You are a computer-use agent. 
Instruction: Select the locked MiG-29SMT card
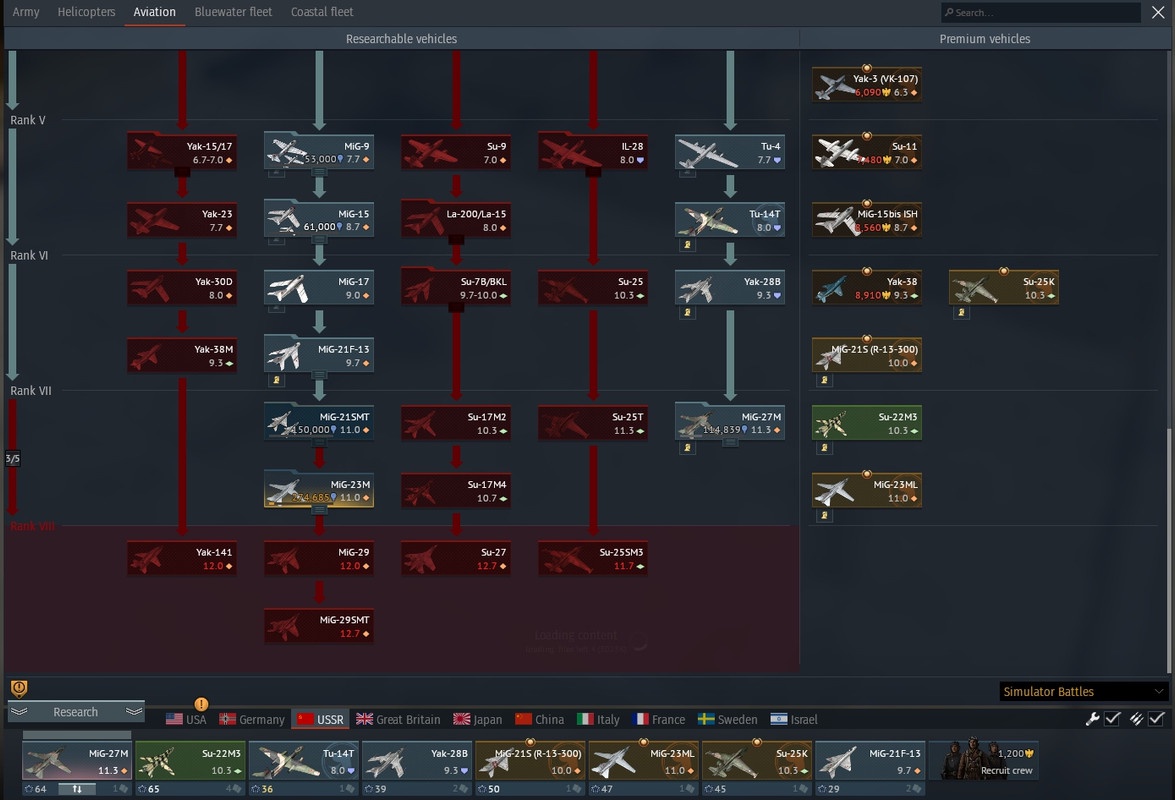point(318,625)
